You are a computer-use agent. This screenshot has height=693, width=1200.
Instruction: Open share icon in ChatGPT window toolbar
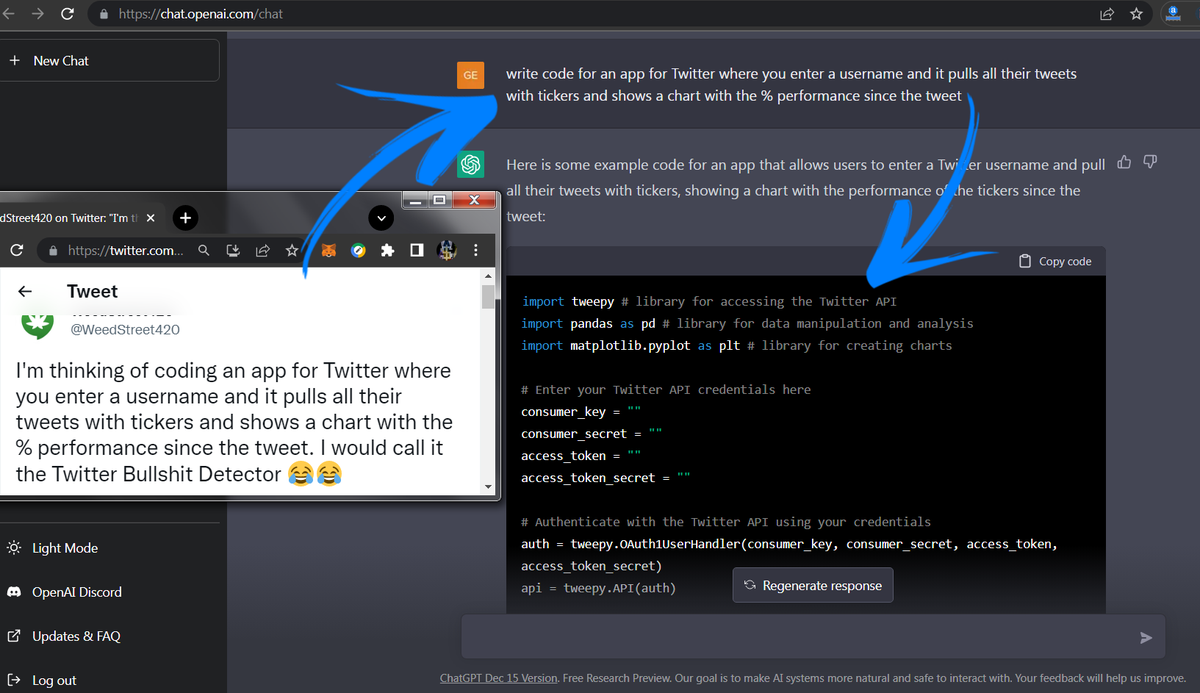[1107, 15]
